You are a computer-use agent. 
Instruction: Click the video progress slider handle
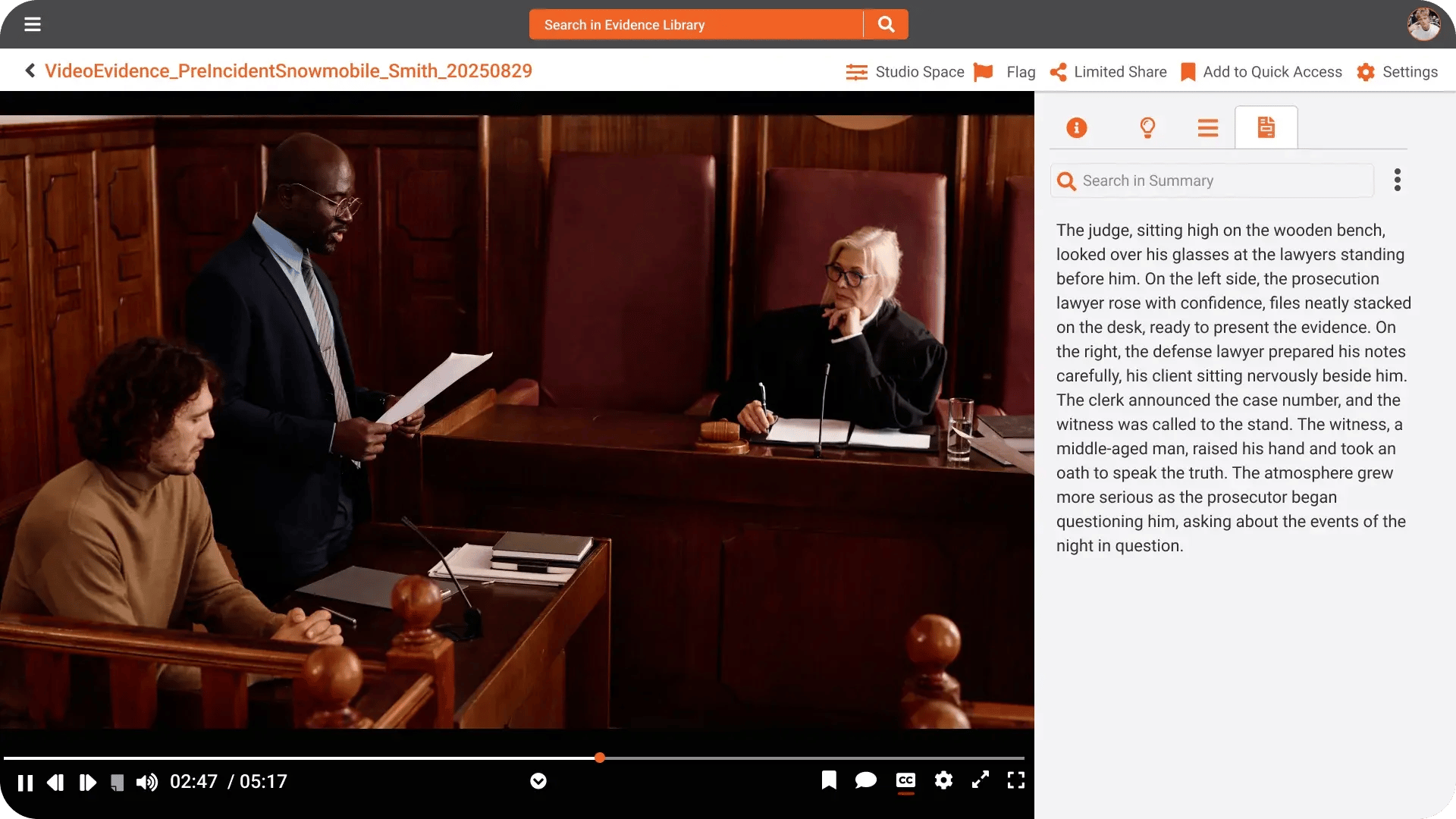click(x=600, y=758)
